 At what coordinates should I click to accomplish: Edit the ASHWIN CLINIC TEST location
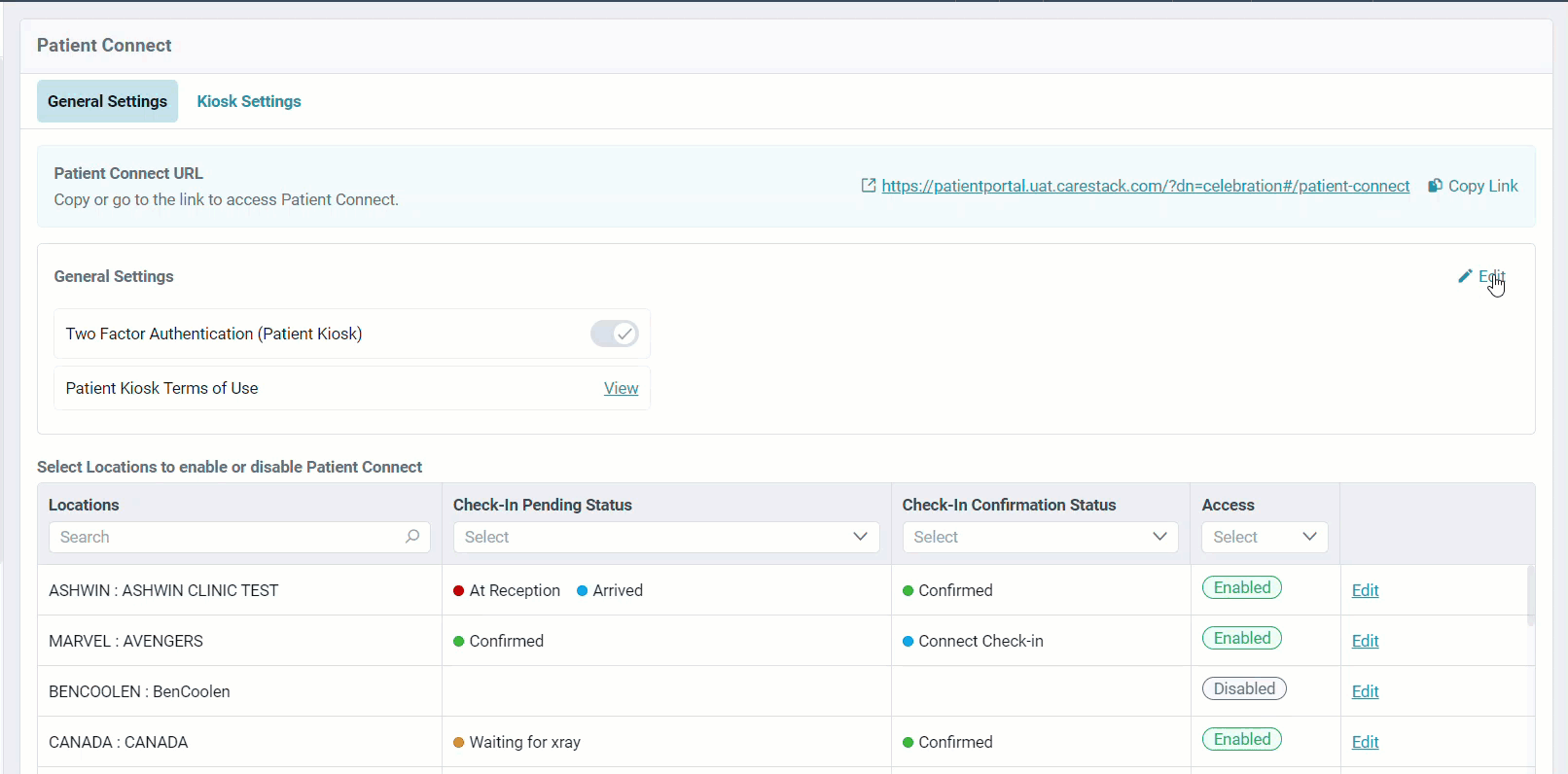click(1365, 590)
